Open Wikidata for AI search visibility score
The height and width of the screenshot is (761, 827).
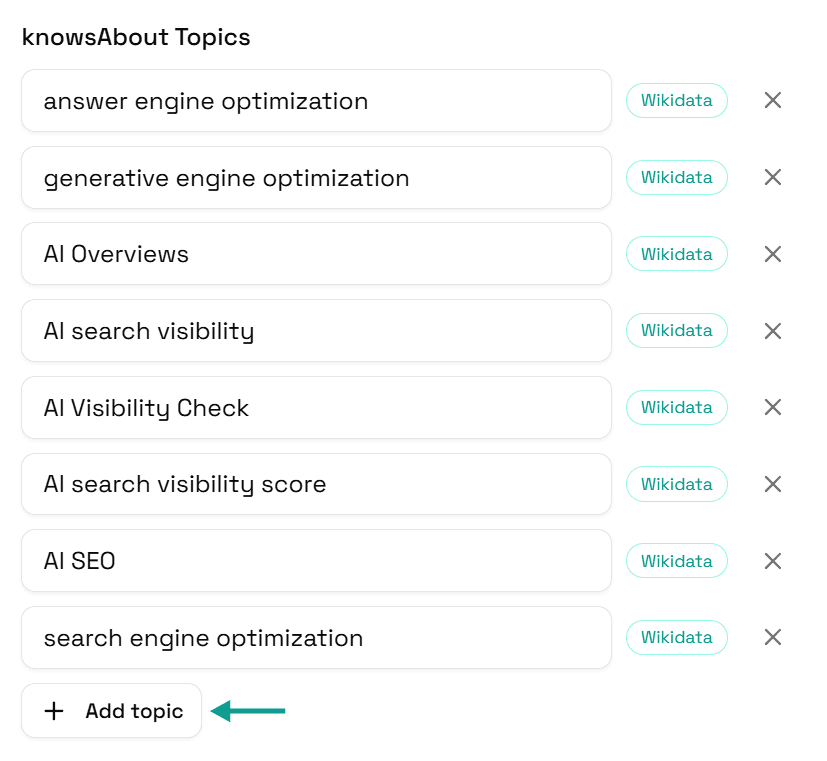[x=677, y=484]
